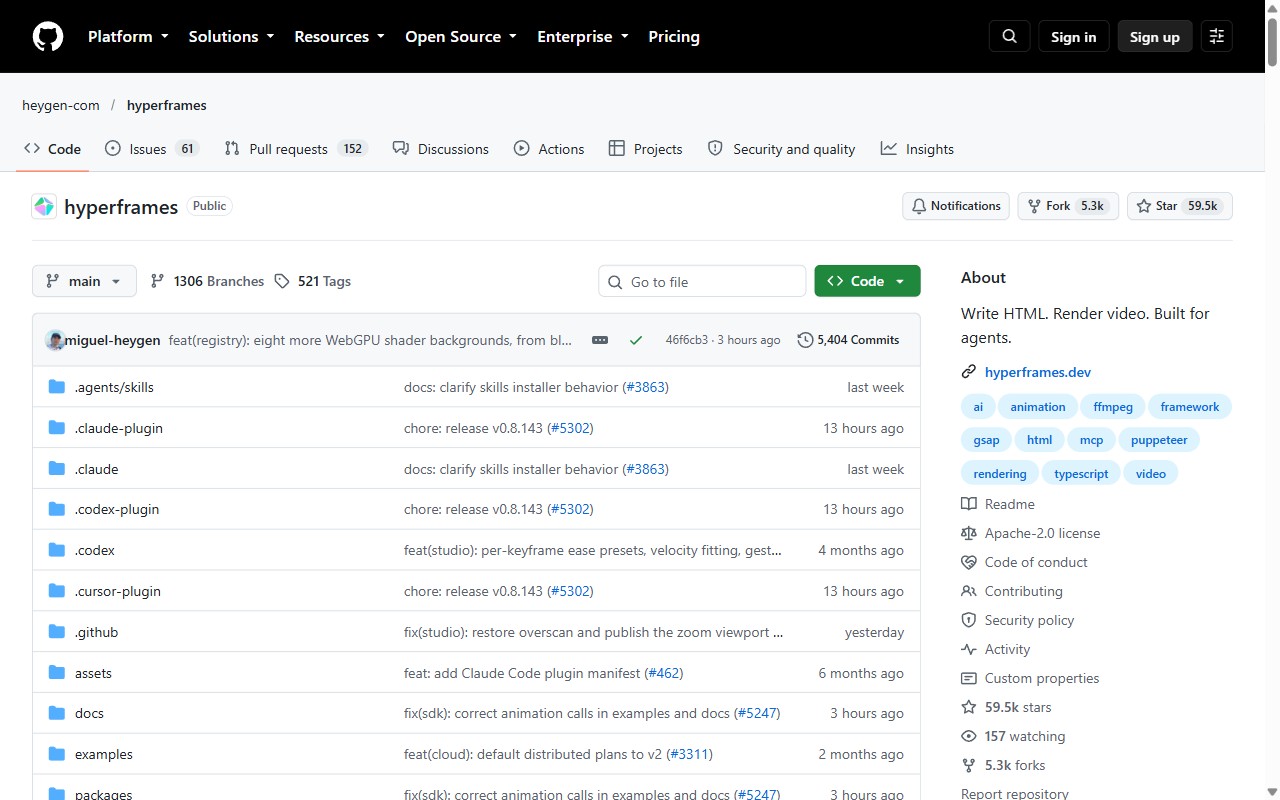Focus the Go to file search field
The image size is (1280, 800).
(702, 281)
